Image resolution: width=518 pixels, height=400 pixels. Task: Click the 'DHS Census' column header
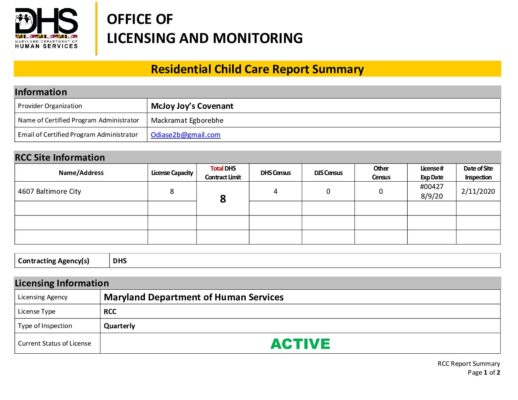(275, 173)
